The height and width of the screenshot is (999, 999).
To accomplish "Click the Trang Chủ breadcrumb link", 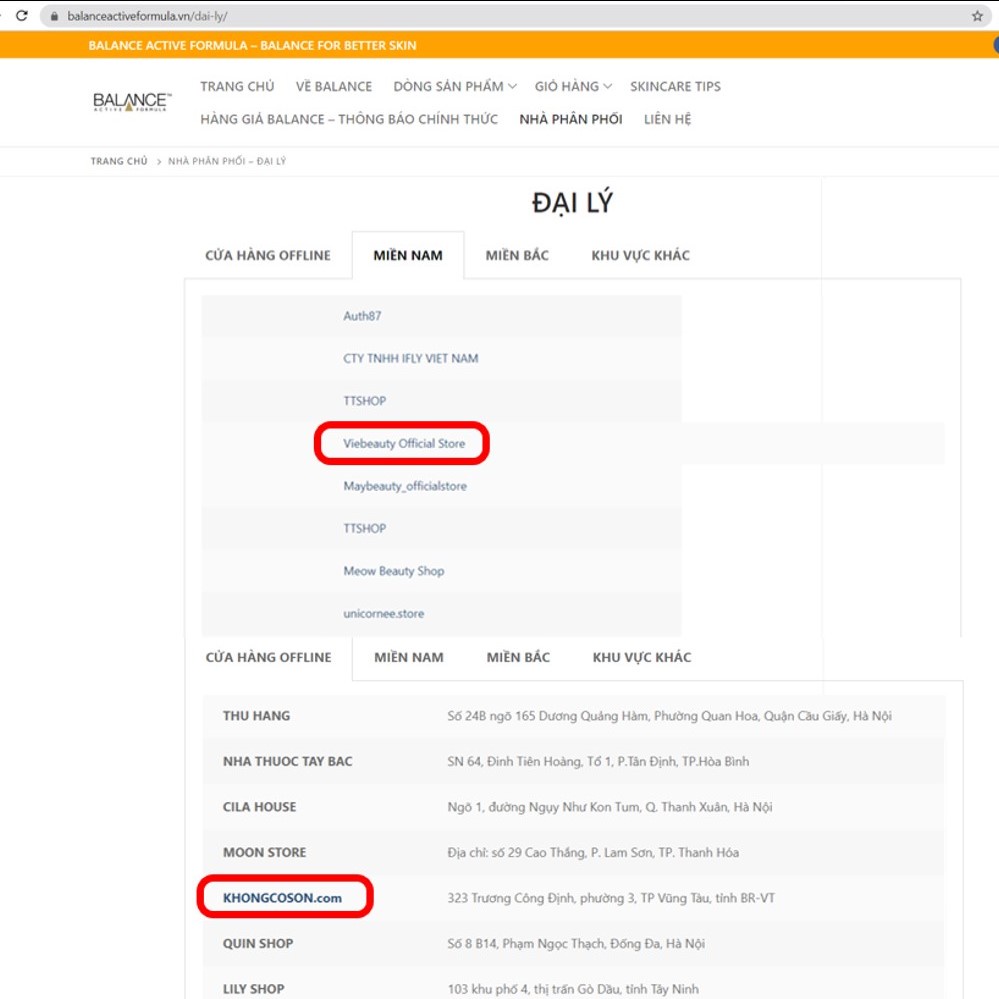I will coord(119,161).
